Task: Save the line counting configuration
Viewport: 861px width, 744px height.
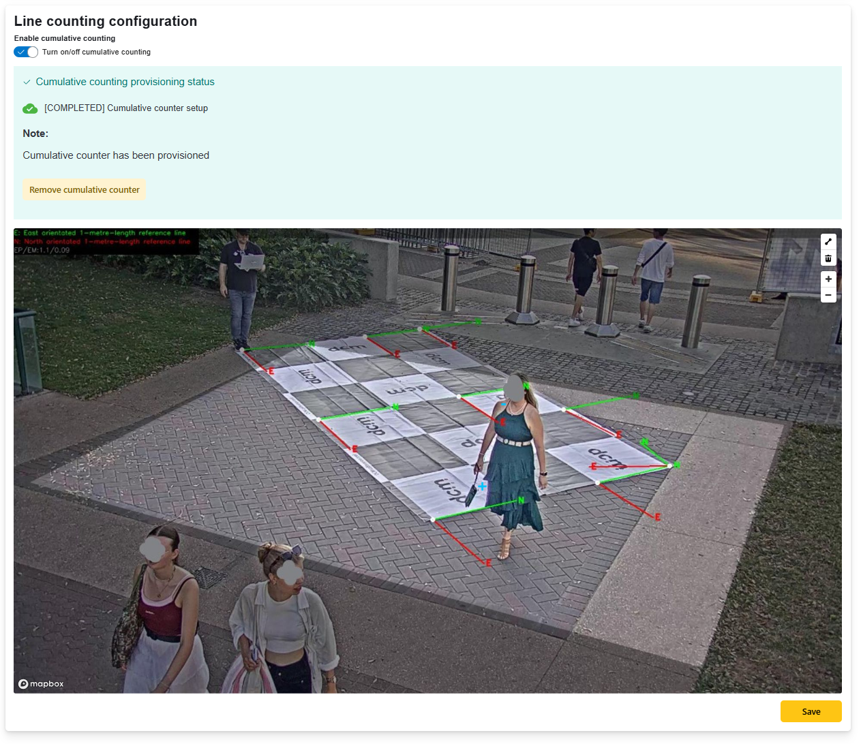Action: [x=810, y=712]
